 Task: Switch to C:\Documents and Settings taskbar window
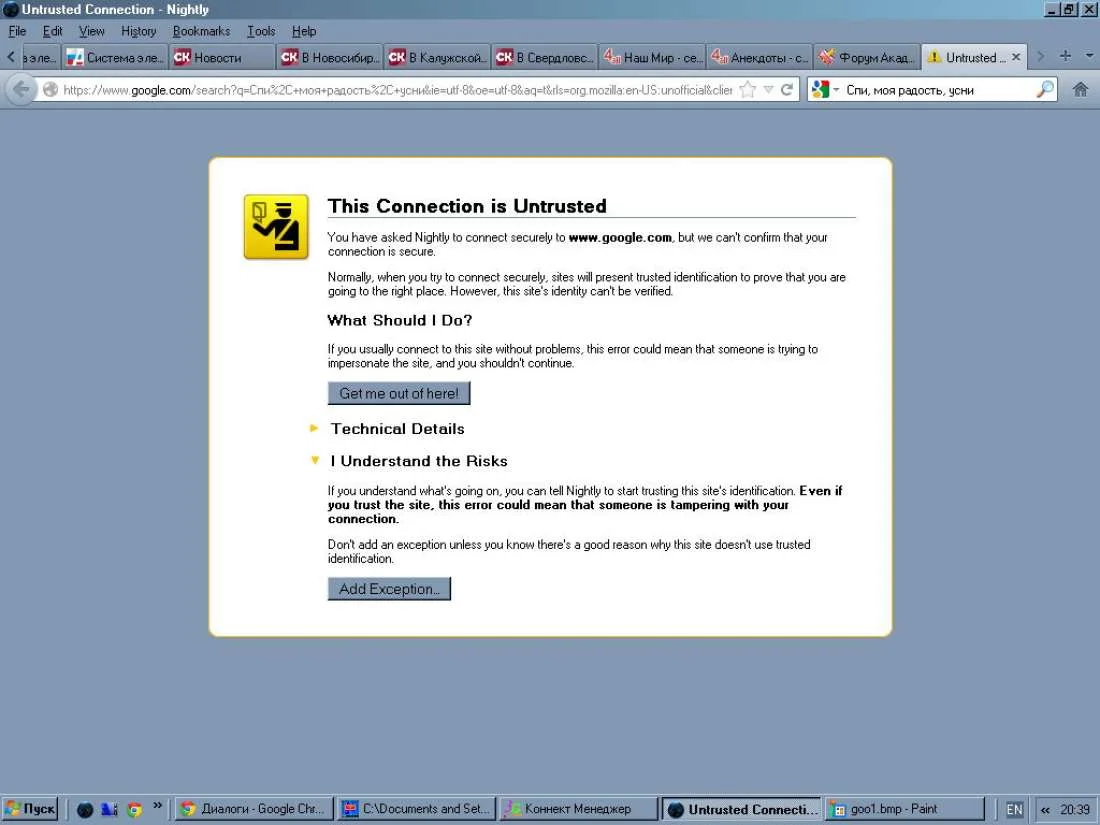coord(416,809)
